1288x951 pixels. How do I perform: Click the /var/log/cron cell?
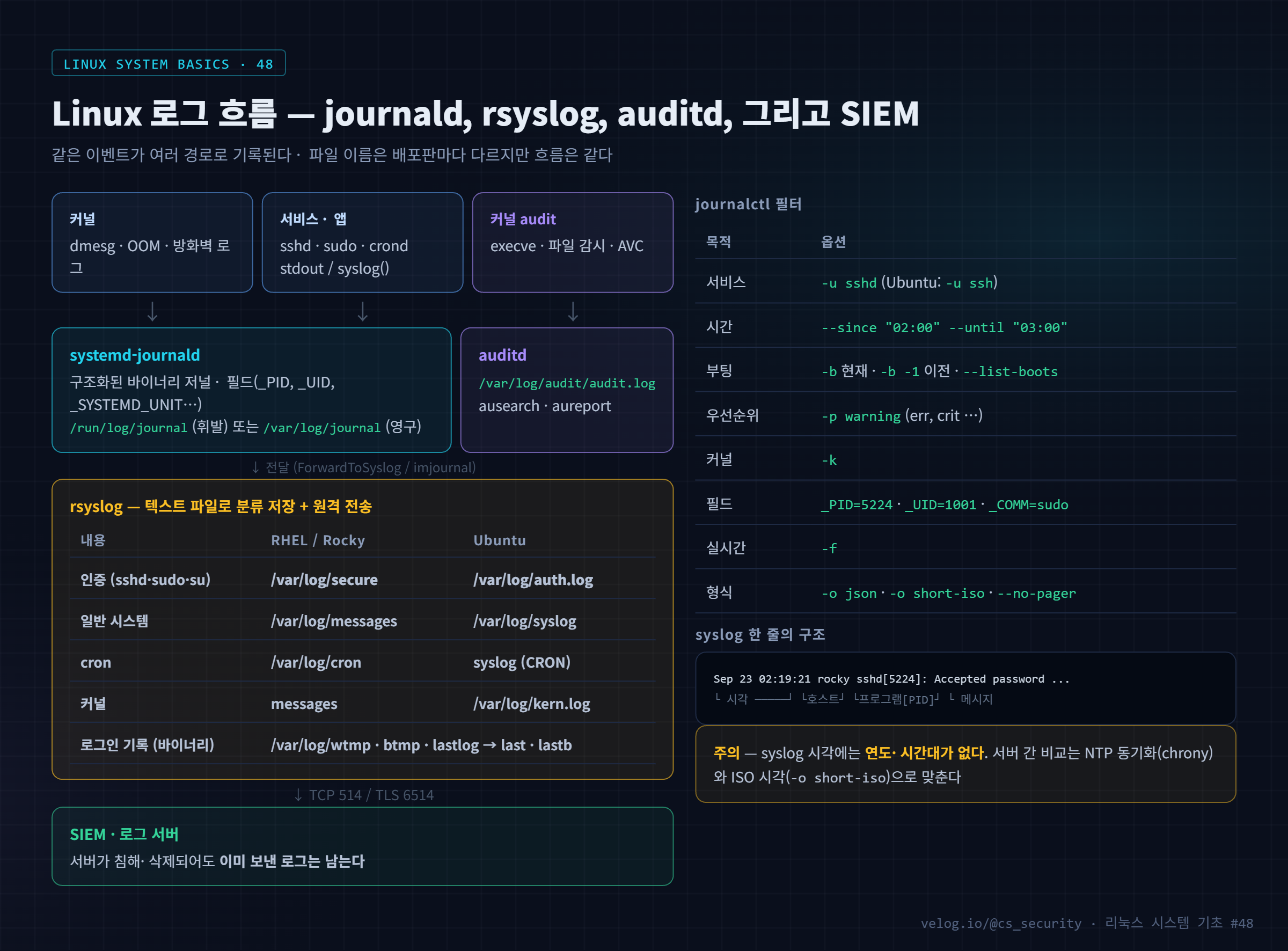[x=316, y=663]
